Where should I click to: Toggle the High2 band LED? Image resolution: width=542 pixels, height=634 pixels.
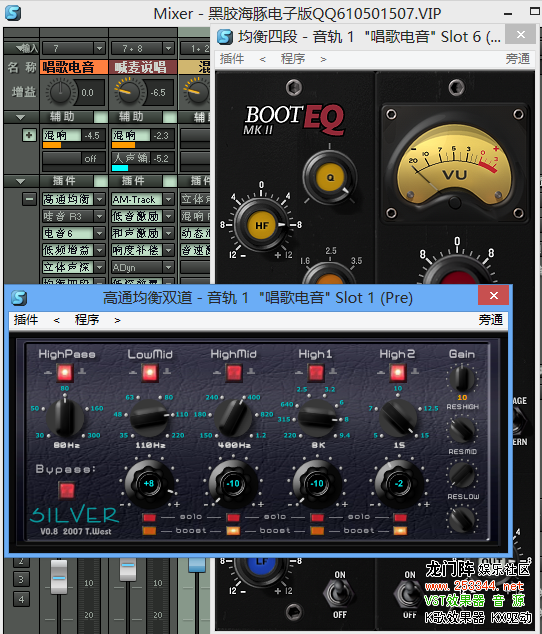pos(398,373)
